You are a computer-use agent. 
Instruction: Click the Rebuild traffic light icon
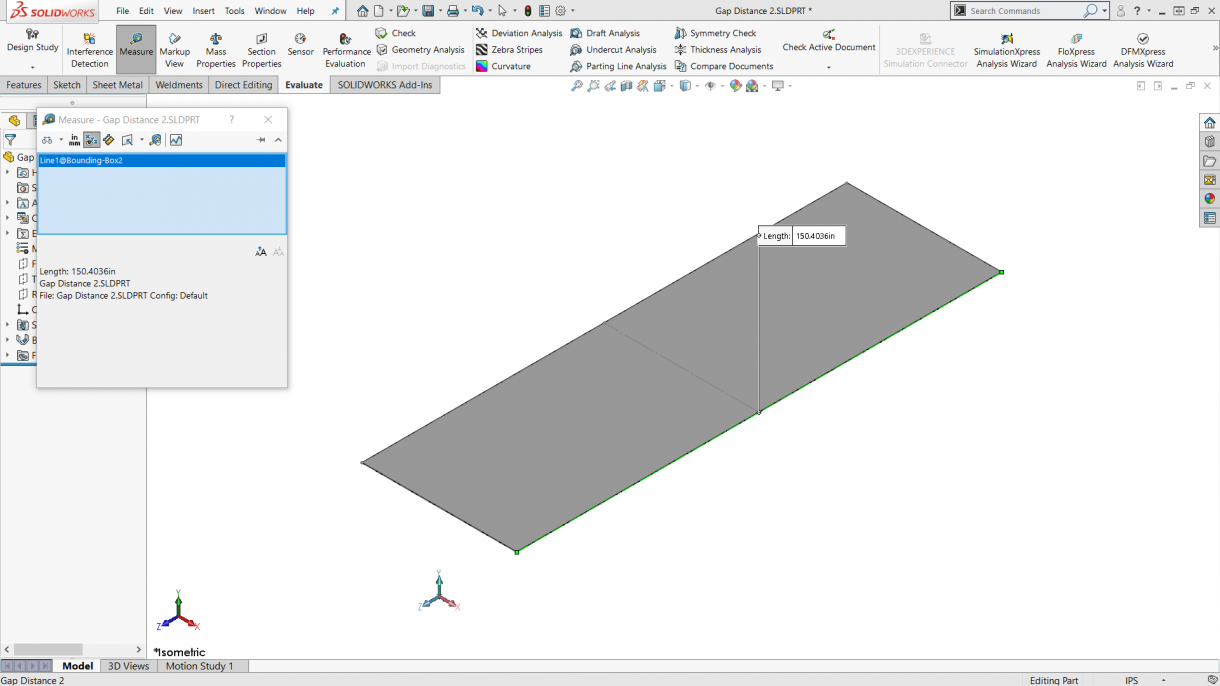coord(528,11)
